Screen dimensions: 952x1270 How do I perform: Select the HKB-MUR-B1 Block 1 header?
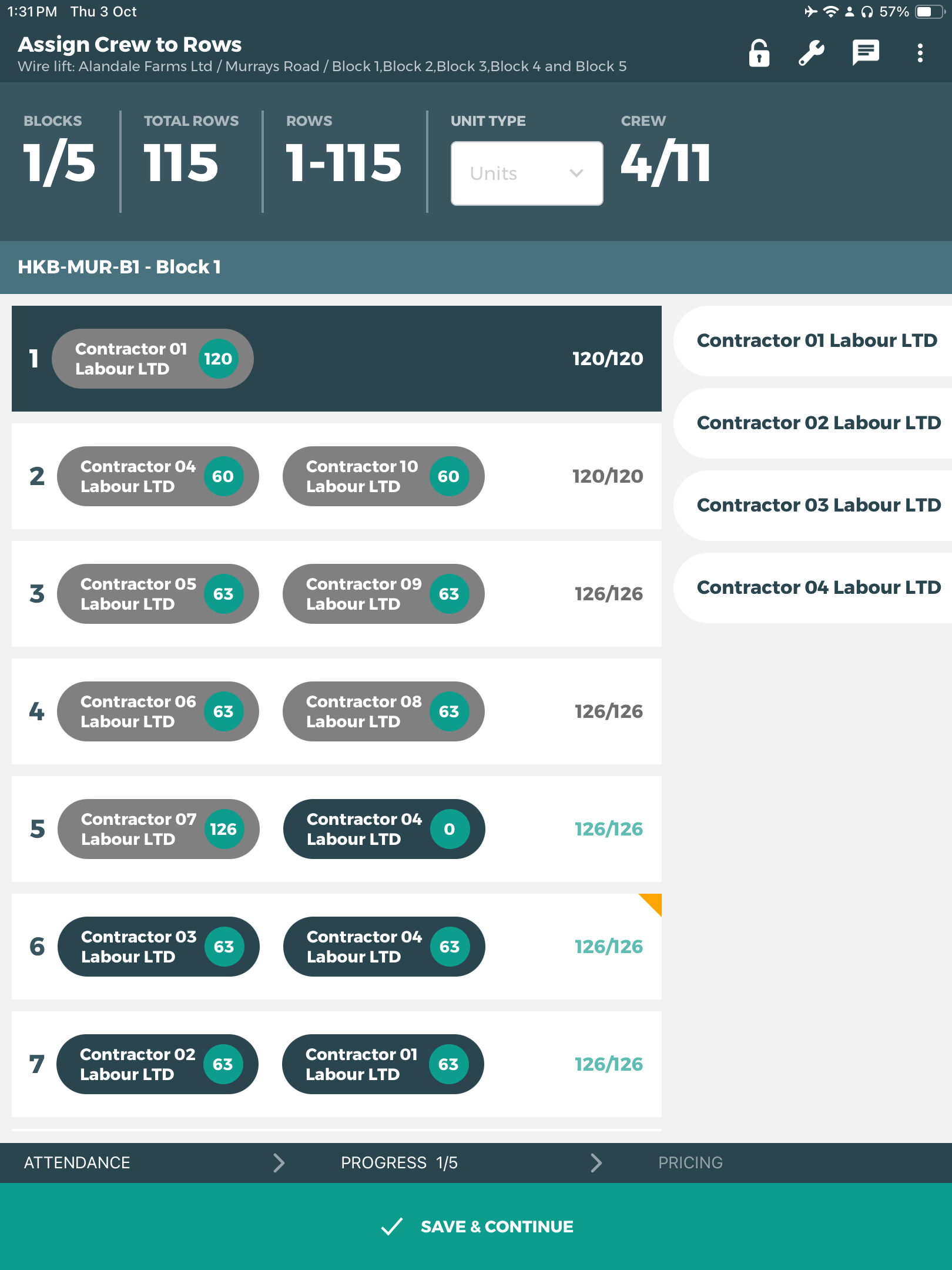[119, 267]
